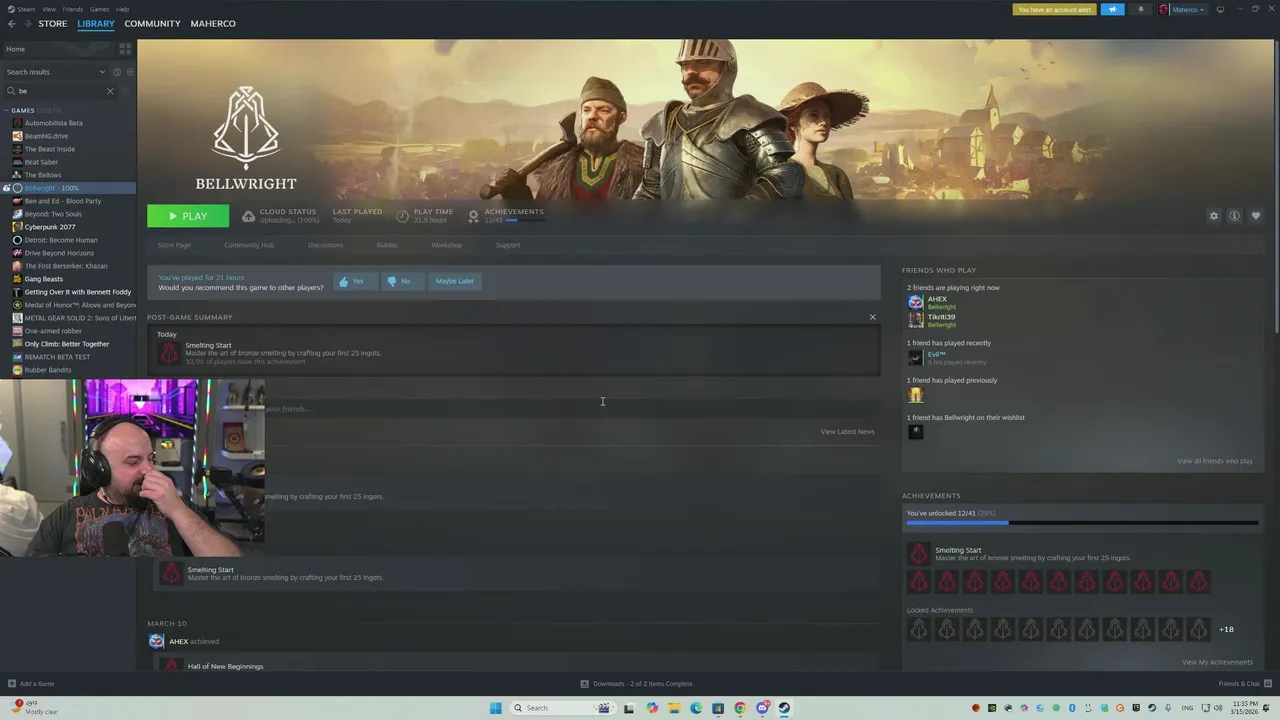Launch Bellwright with the PLAY button
The width and height of the screenshot is (1280, 720).
[188, 216]
